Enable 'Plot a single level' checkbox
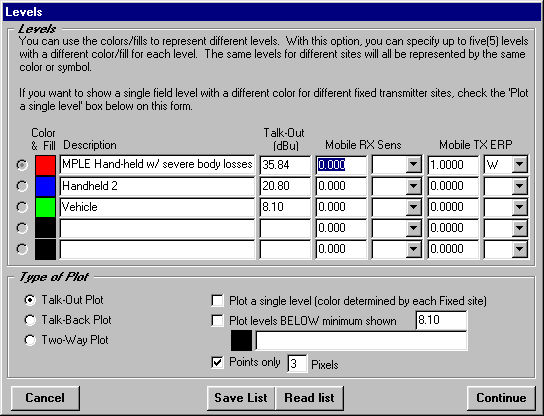Screen dimensions: 544x416 click(x=218, y=300)
